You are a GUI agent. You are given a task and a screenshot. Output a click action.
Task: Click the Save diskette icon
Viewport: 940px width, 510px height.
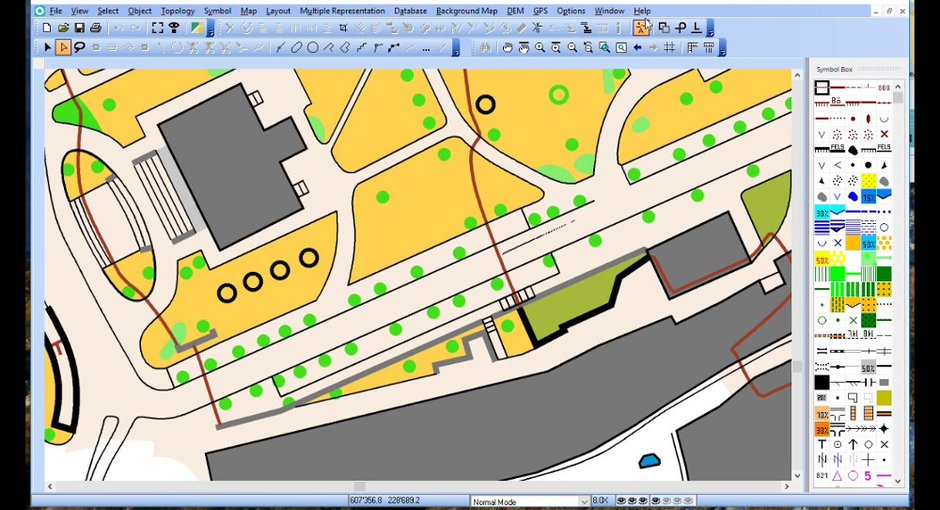pos(79,28)
